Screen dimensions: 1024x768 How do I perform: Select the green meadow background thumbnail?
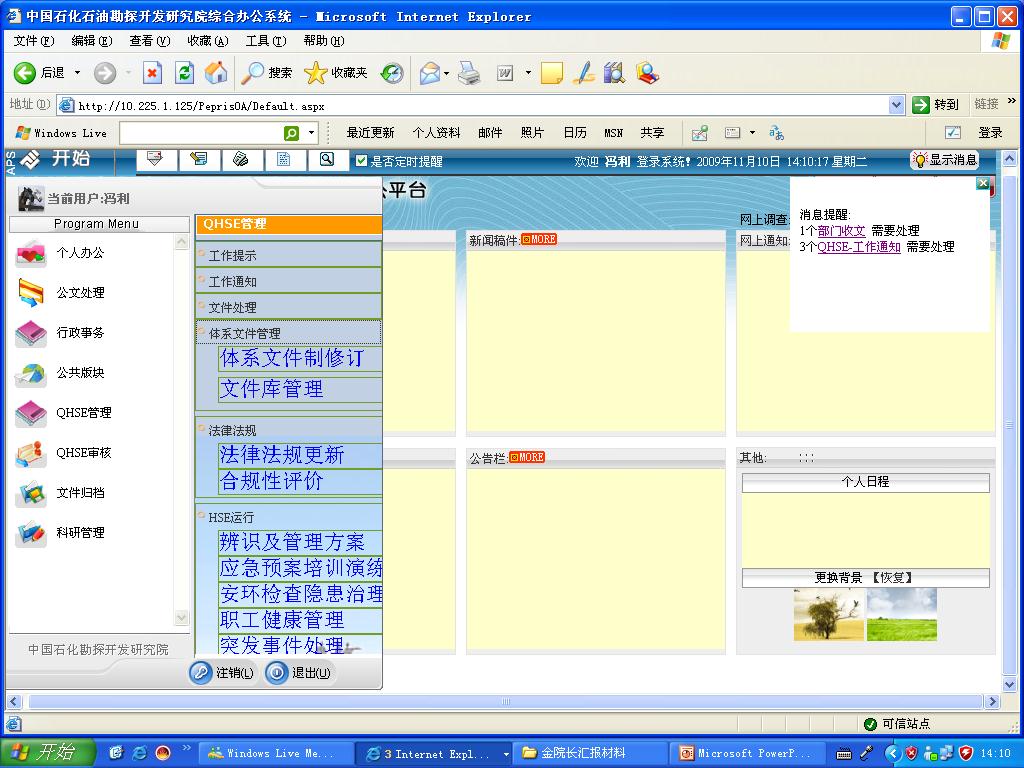coord(901,614)
